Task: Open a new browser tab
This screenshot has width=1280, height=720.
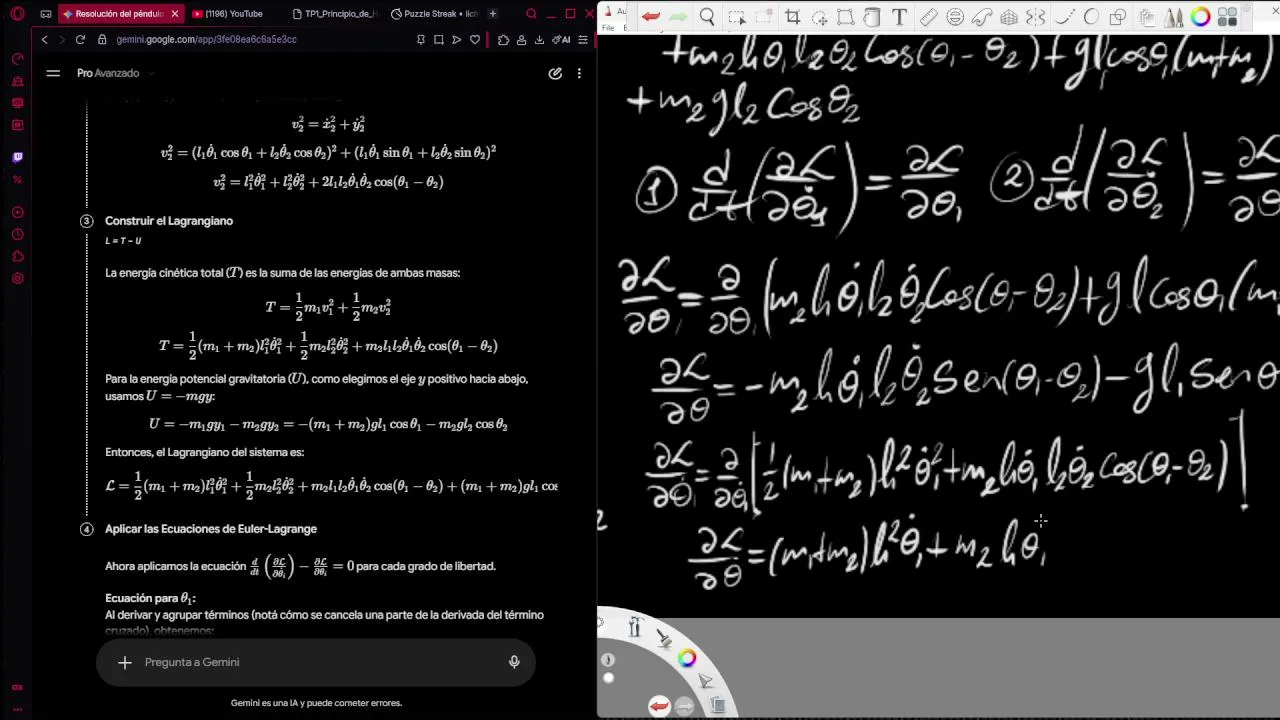Action: click(492, 14)
